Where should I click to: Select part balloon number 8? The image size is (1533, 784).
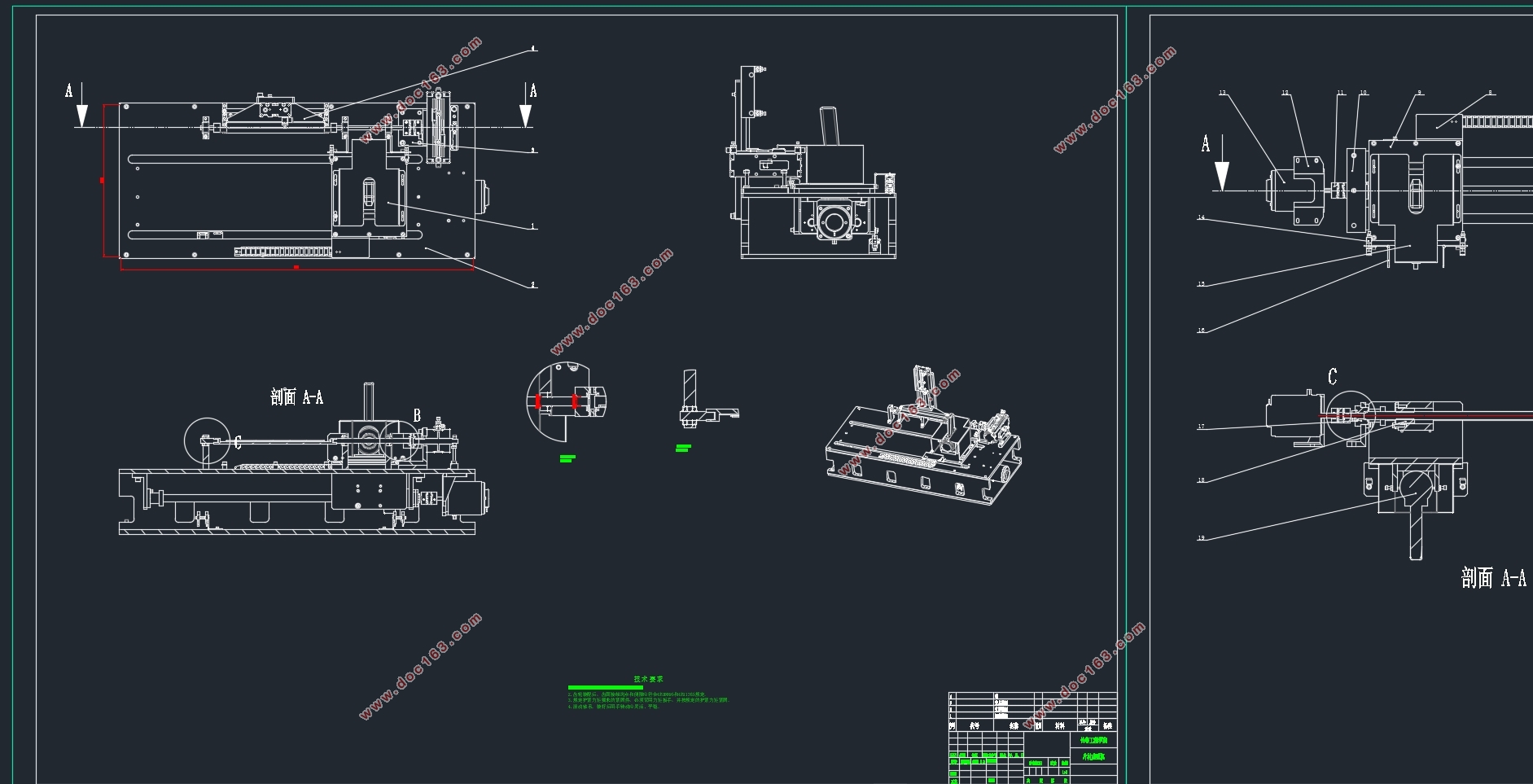[1491, 93]
